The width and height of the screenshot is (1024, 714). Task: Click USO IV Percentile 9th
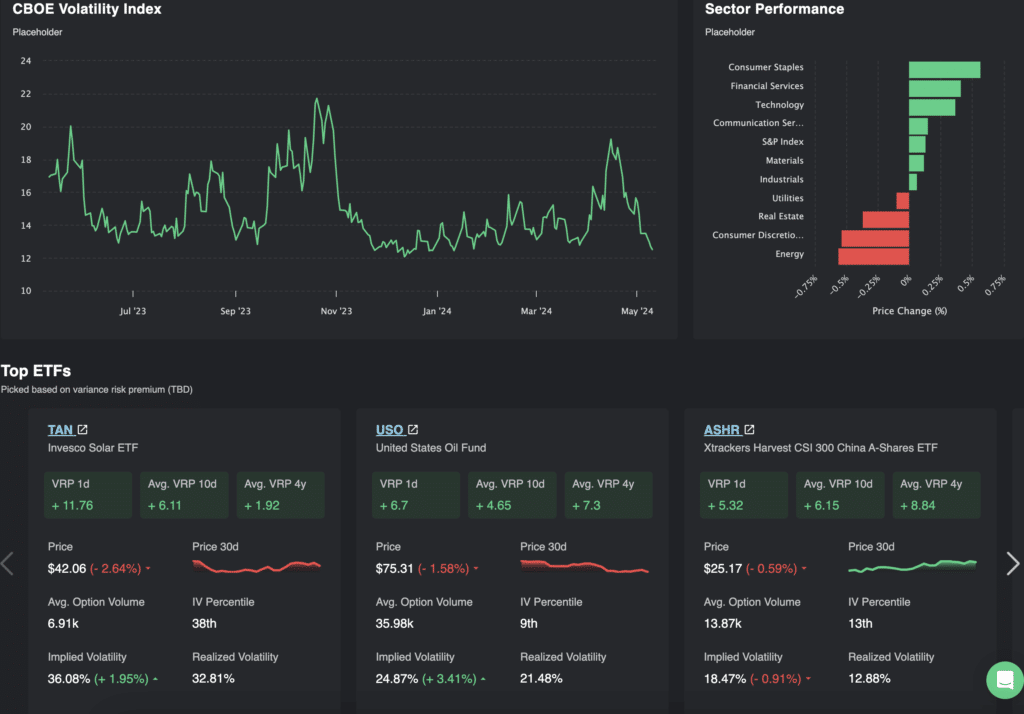[528, 623]
